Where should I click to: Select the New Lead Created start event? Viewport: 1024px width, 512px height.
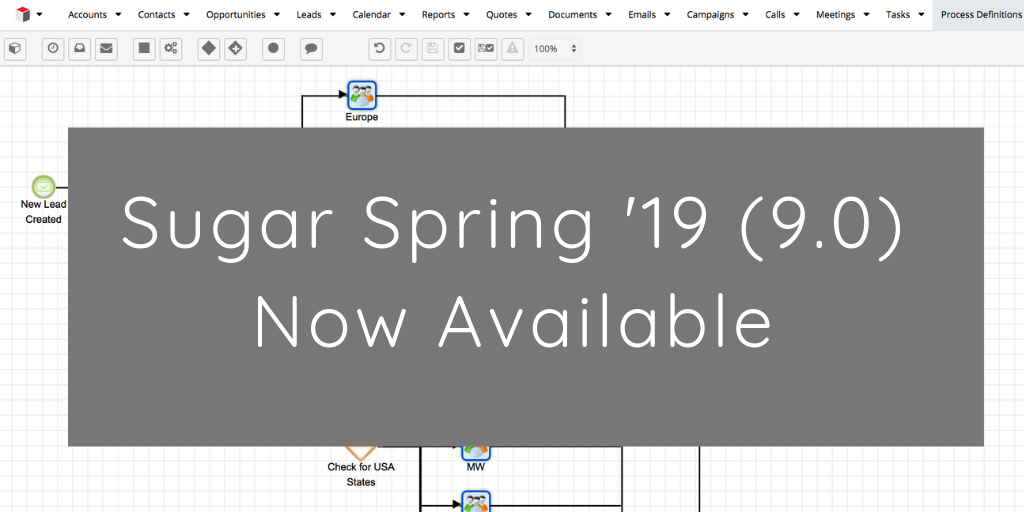pyautogui.click(x=44, y=187)
